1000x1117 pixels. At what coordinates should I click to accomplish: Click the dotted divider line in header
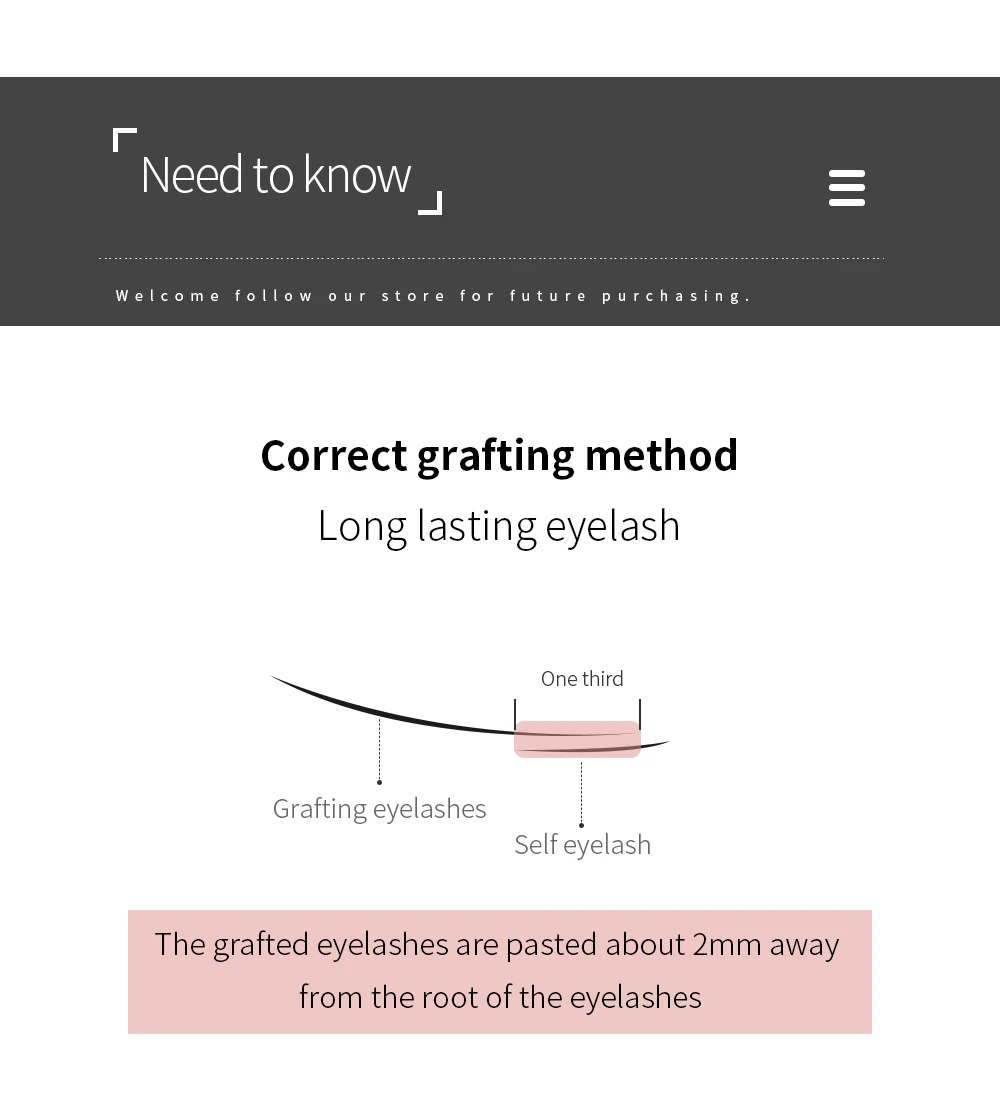tap(491, 258)
